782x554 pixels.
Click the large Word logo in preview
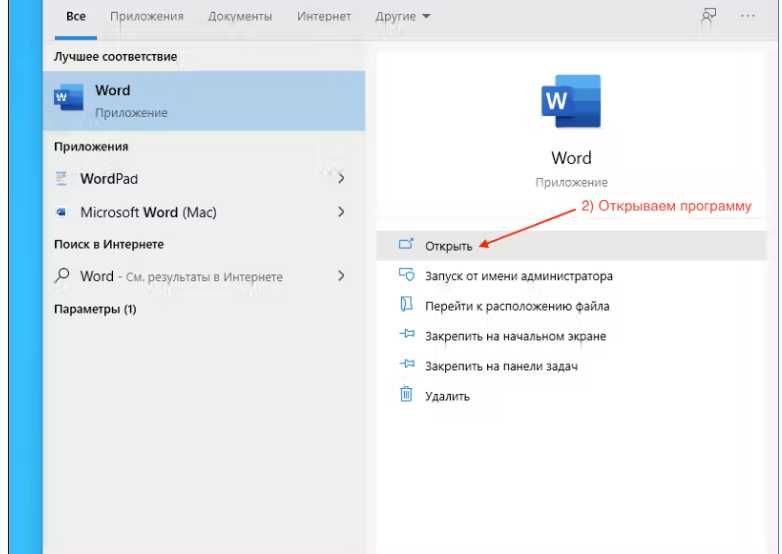[571, 101]
